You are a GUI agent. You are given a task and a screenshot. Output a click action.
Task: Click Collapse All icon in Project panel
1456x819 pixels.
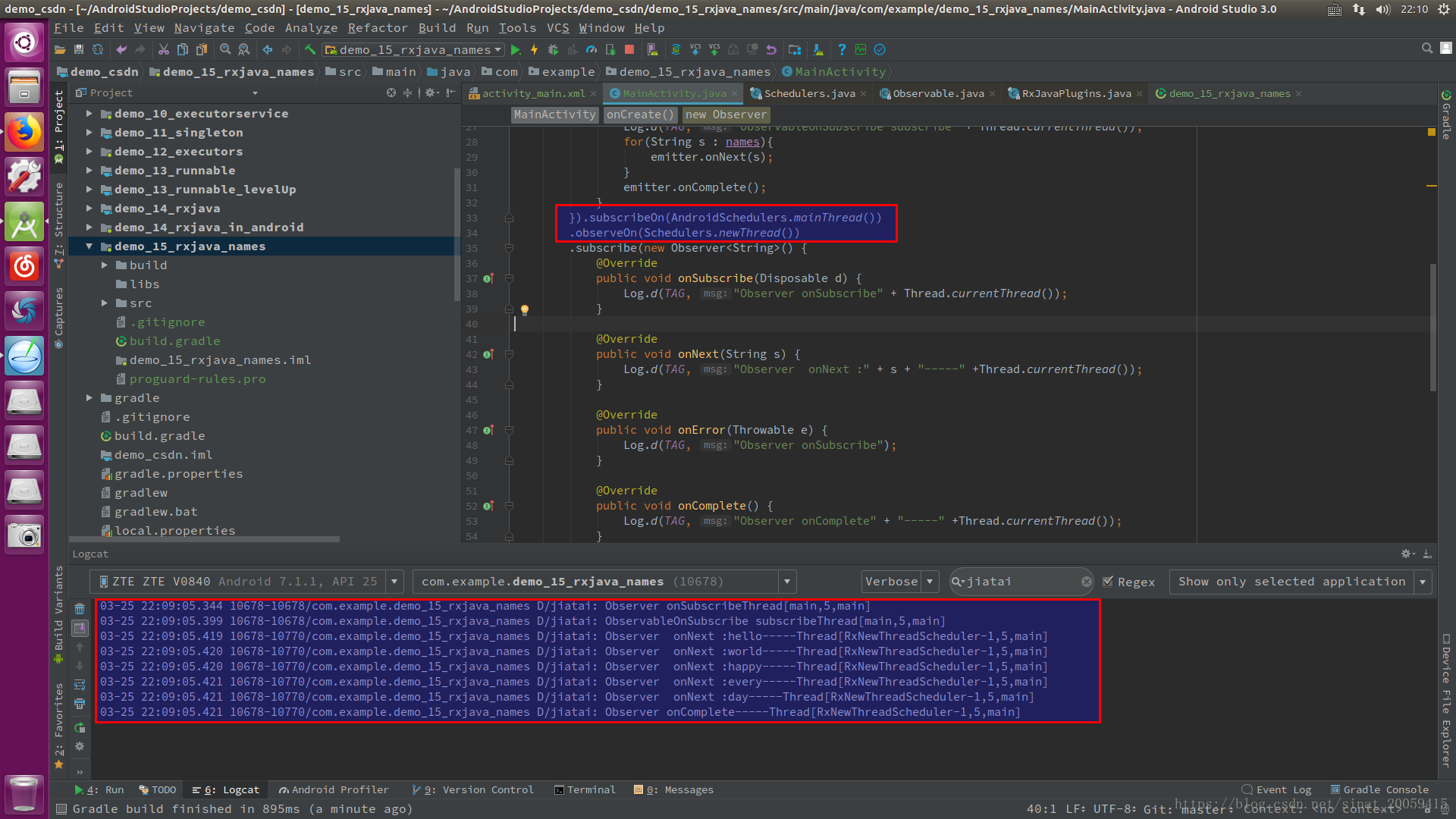pos(408,93)
